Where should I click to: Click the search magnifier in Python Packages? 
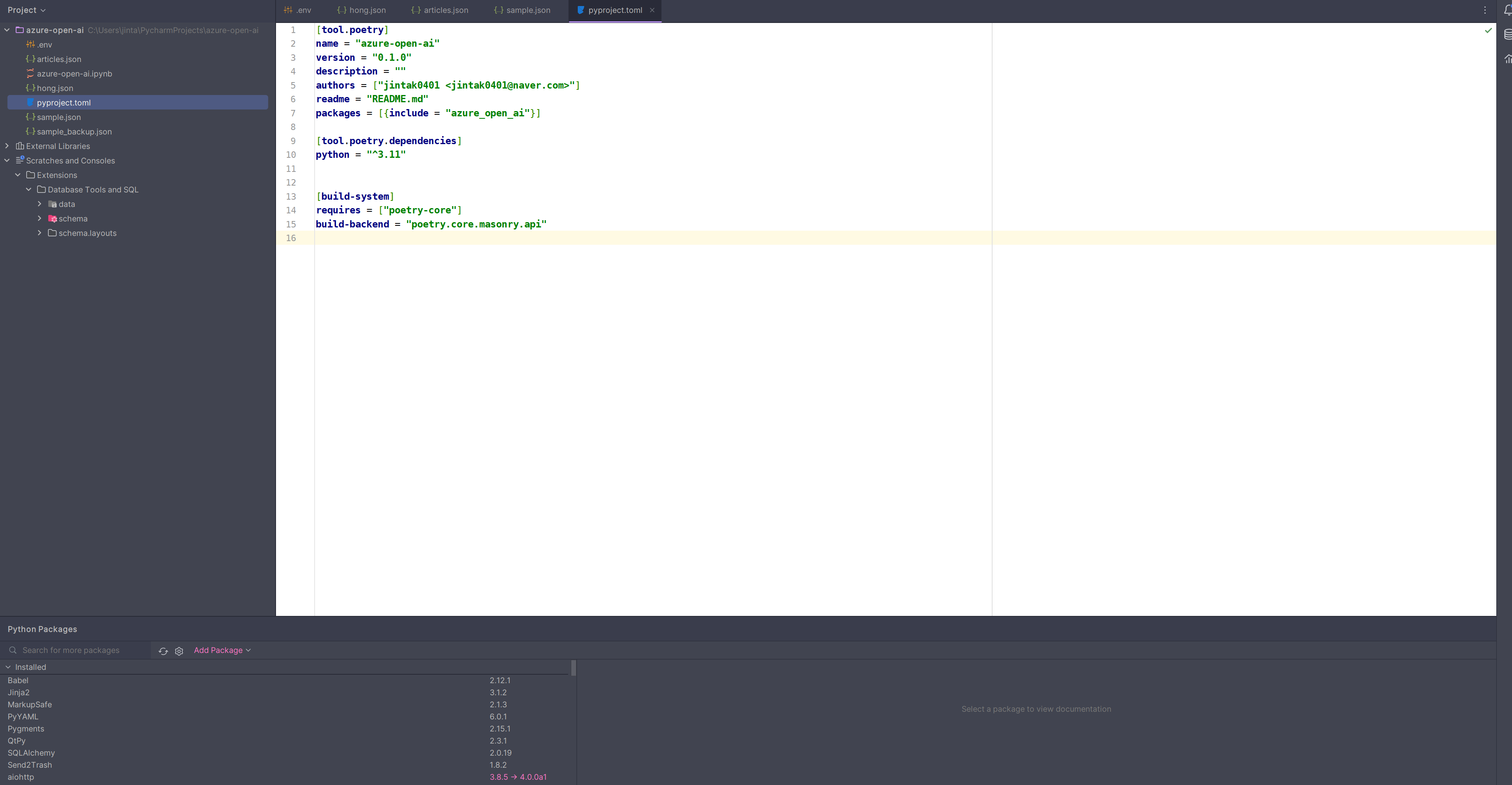[x=13, y=650]
